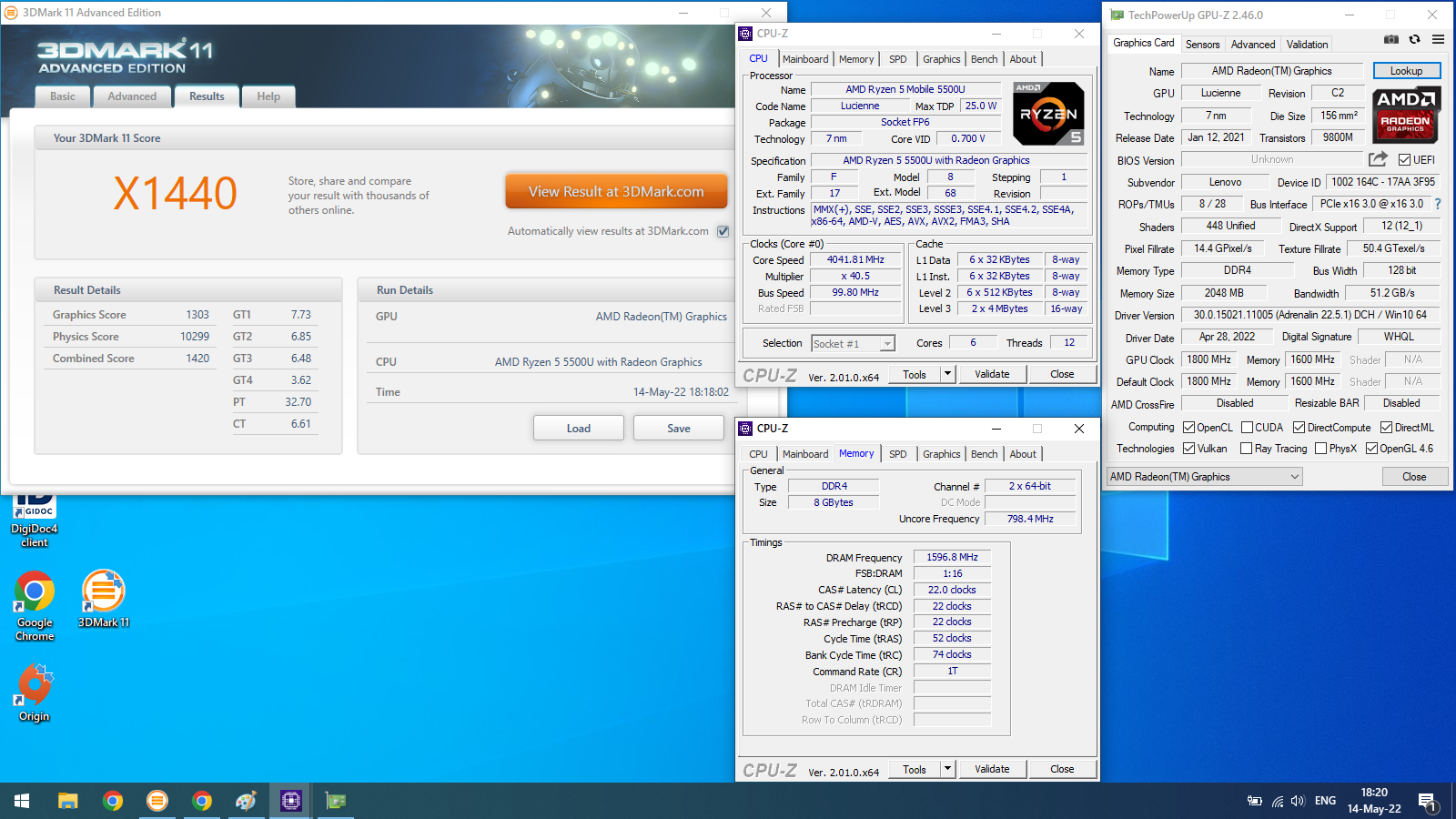
Task: Click Wi-Fi network tray icon
Action: pos(1278,802)
